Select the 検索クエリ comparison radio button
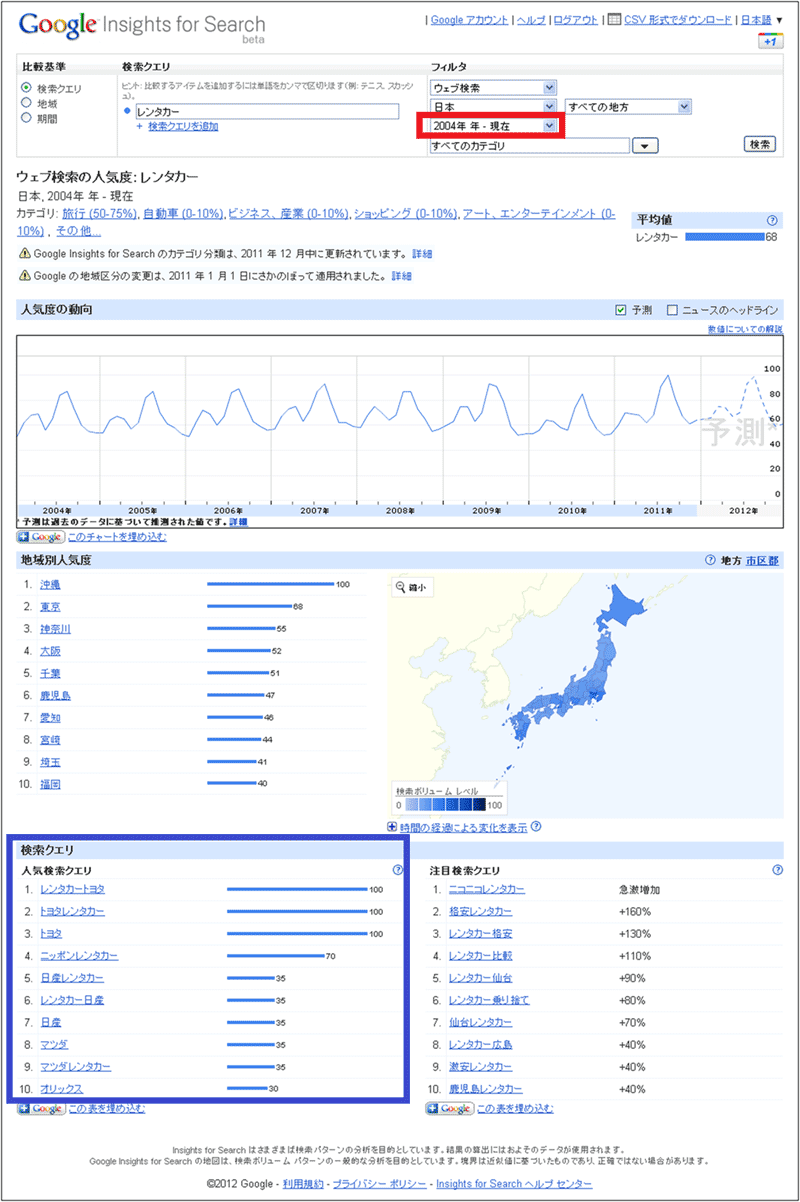800x1202 pixels. coord(26,88)
